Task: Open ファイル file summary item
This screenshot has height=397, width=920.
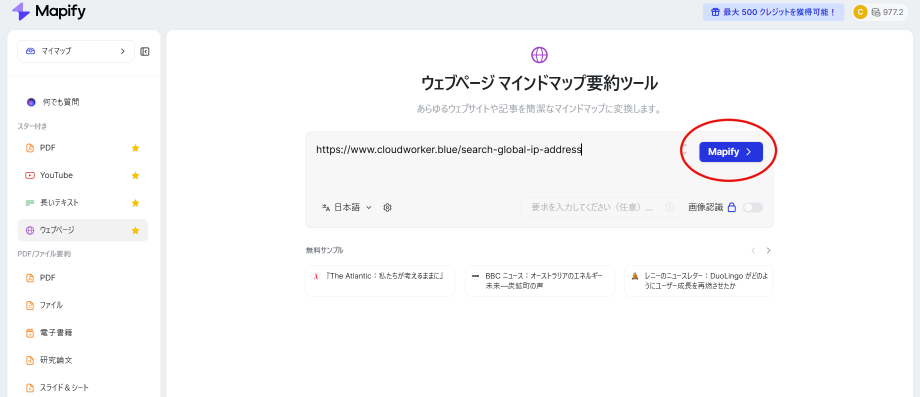Action: 83,305
